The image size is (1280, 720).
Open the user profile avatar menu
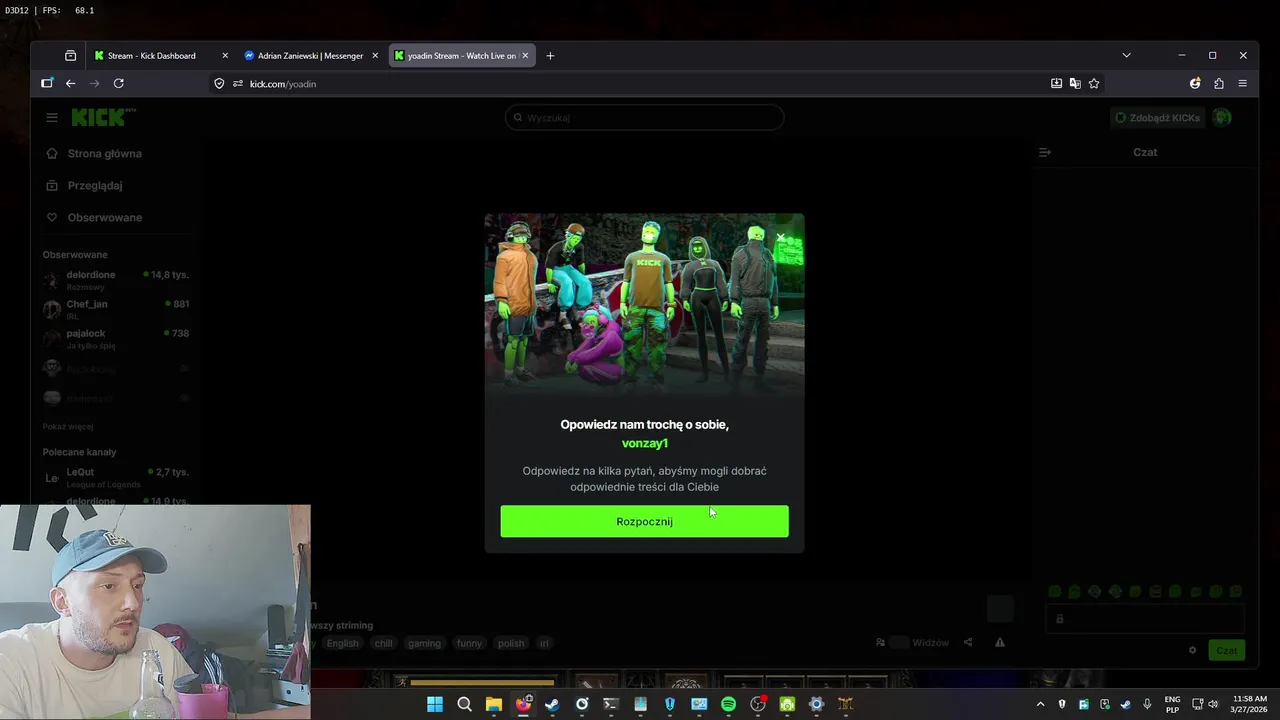(x=1222, y=118)
